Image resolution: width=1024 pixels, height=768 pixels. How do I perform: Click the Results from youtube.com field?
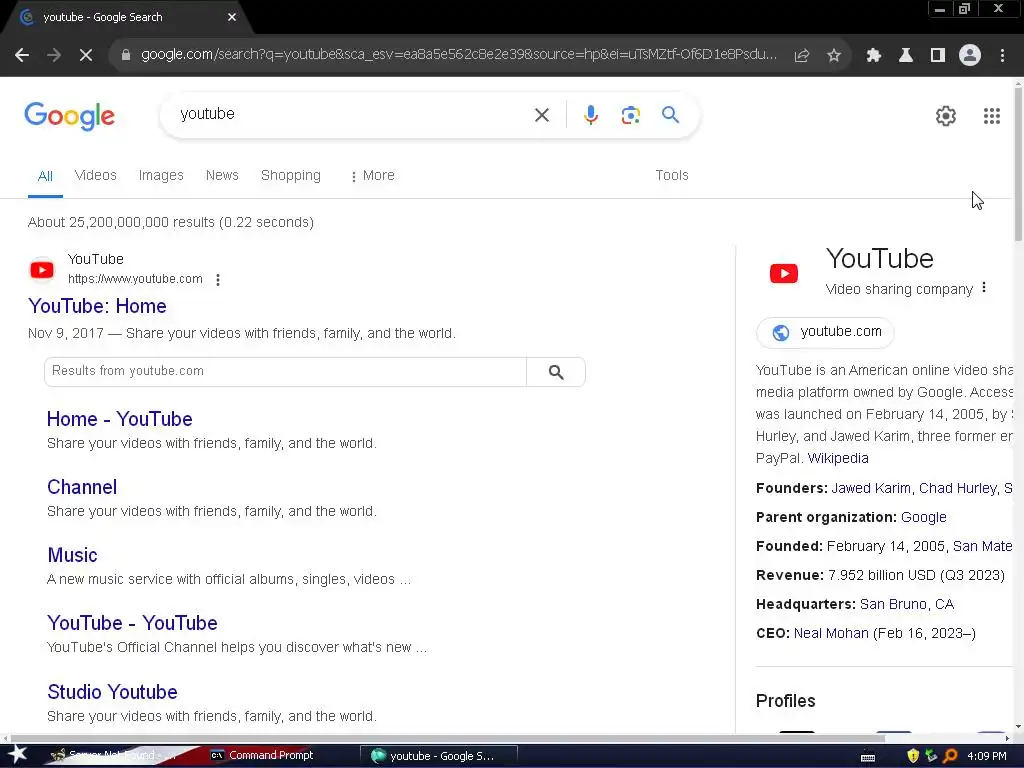coord(285,372)
